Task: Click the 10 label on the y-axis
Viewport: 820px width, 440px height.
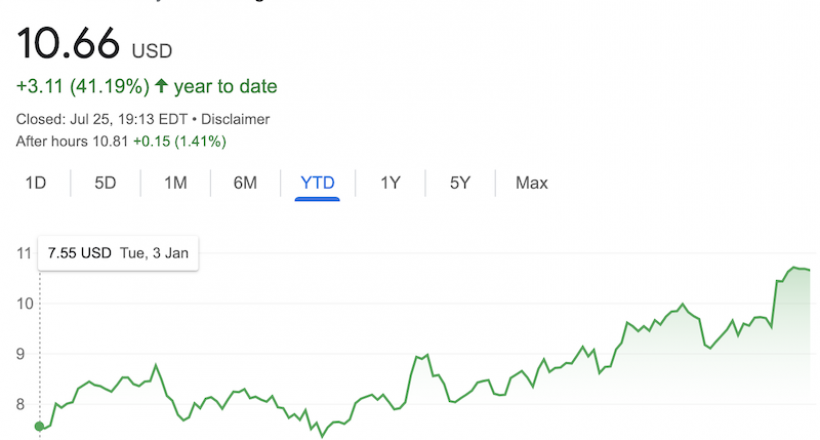Action: click(24, 304)
